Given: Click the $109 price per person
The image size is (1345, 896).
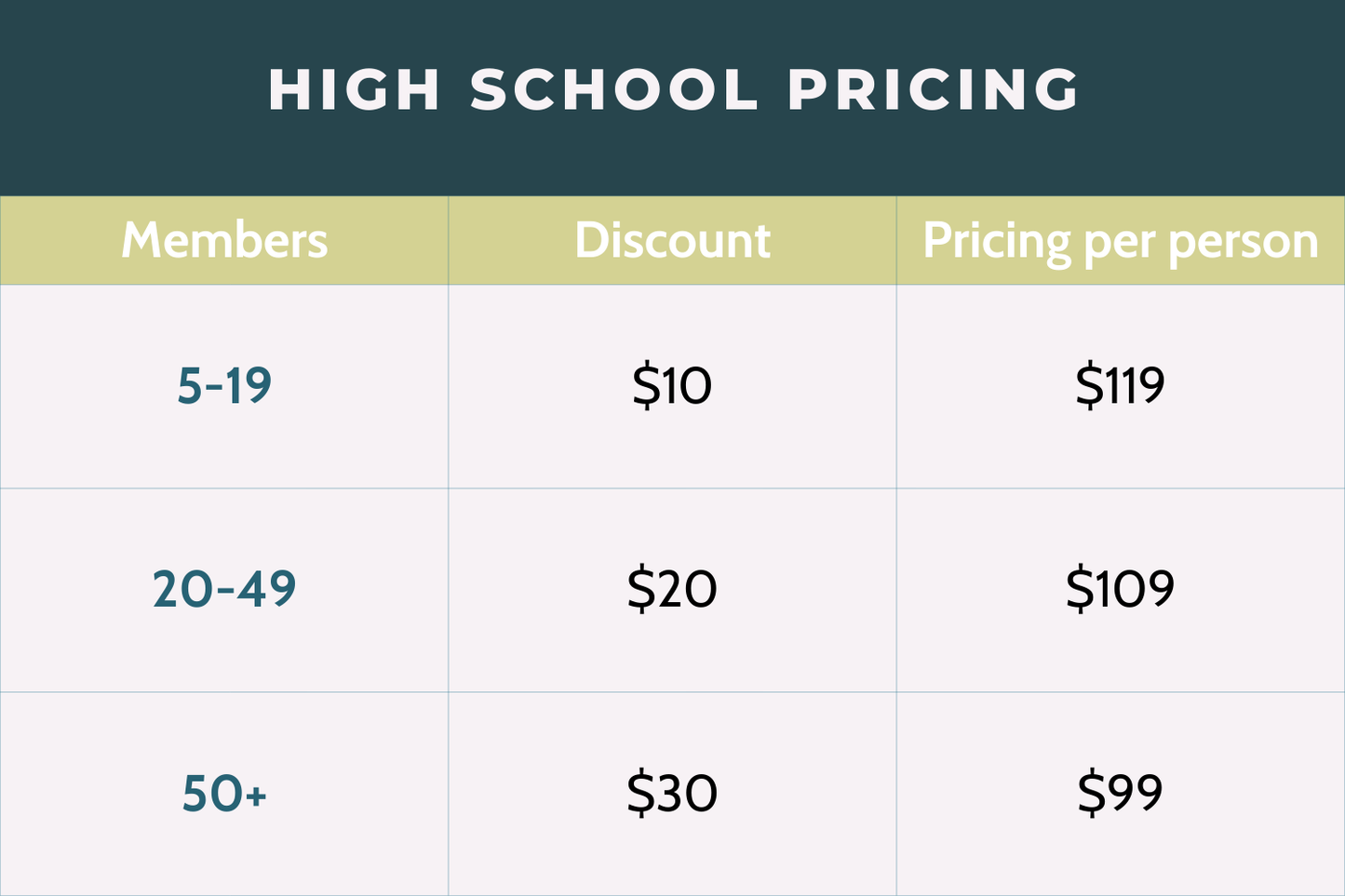Looking at the screenshot, I should click(x=1120, y=590).
